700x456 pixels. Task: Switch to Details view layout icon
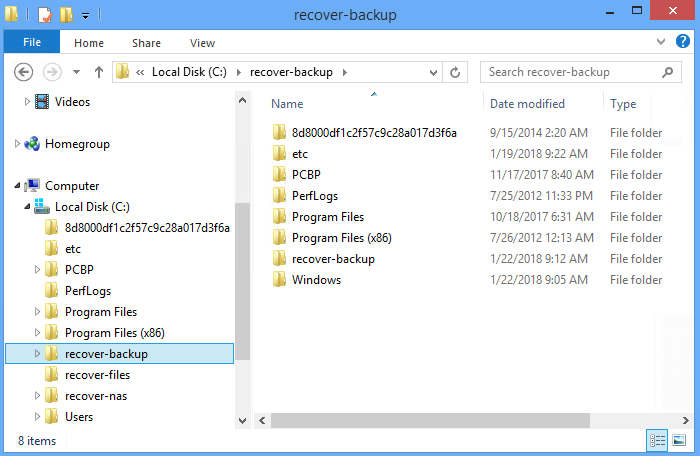tap(657, 441)
